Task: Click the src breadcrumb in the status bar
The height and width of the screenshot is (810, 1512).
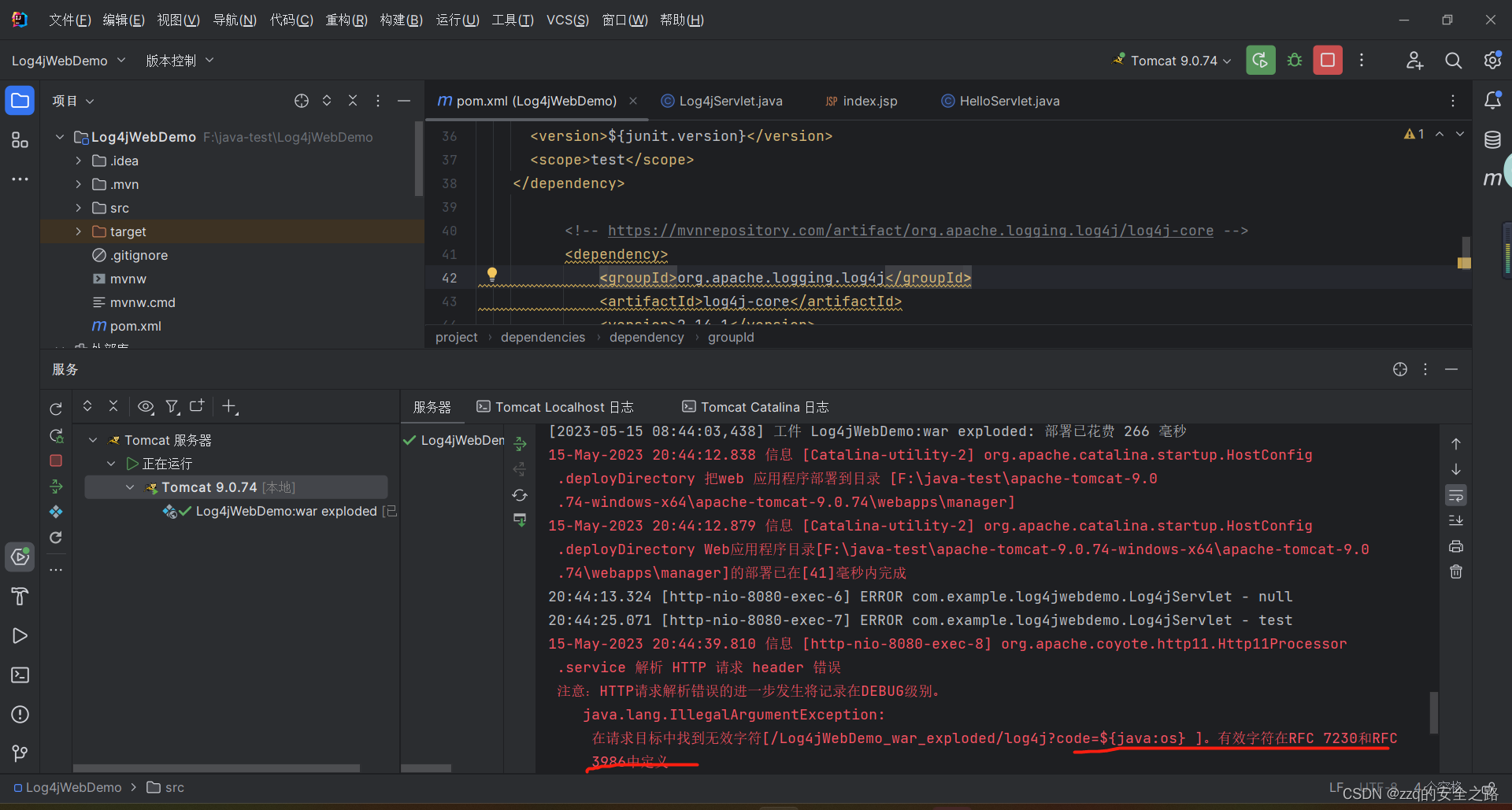Action: click(165, 787)
